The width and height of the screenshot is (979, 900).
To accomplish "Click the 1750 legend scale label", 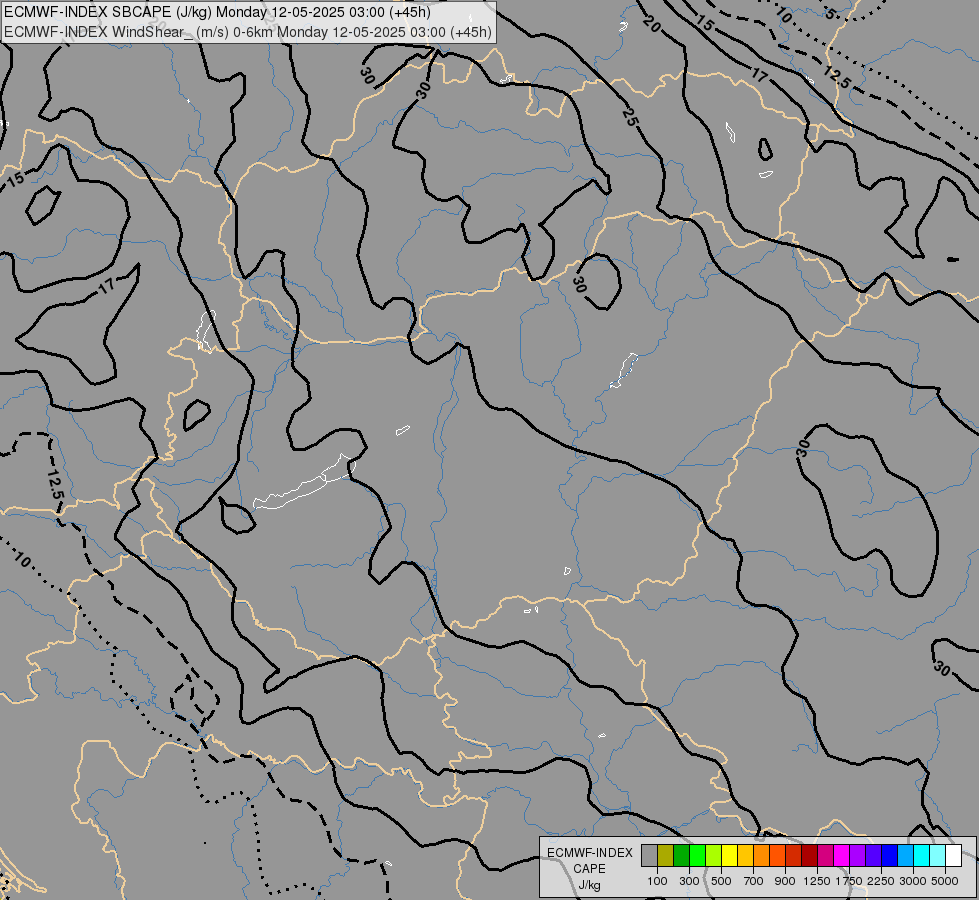I will 849,881.
